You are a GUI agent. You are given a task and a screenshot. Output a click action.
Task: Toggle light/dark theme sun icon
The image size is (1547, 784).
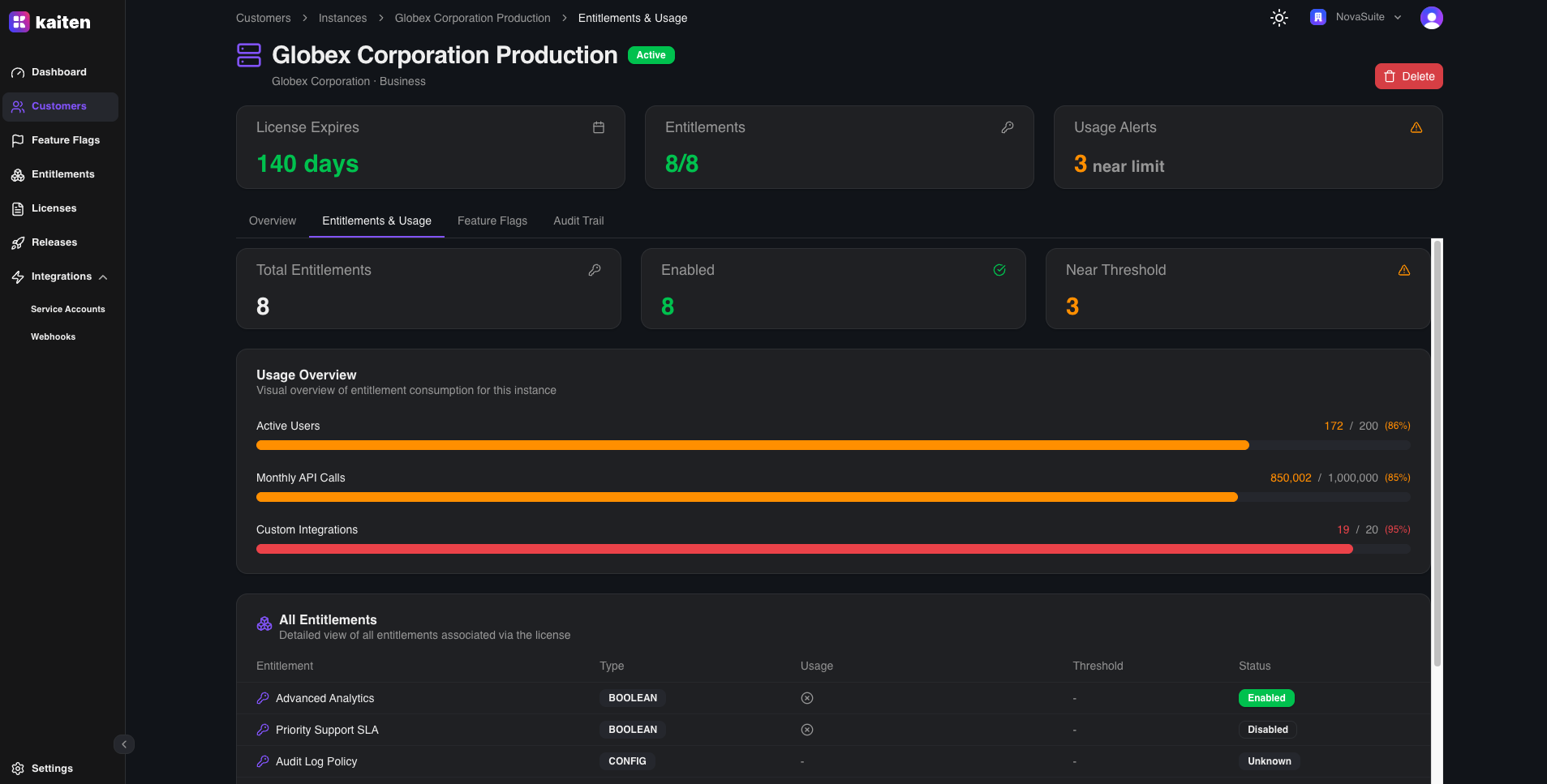tap(1278, 18)
